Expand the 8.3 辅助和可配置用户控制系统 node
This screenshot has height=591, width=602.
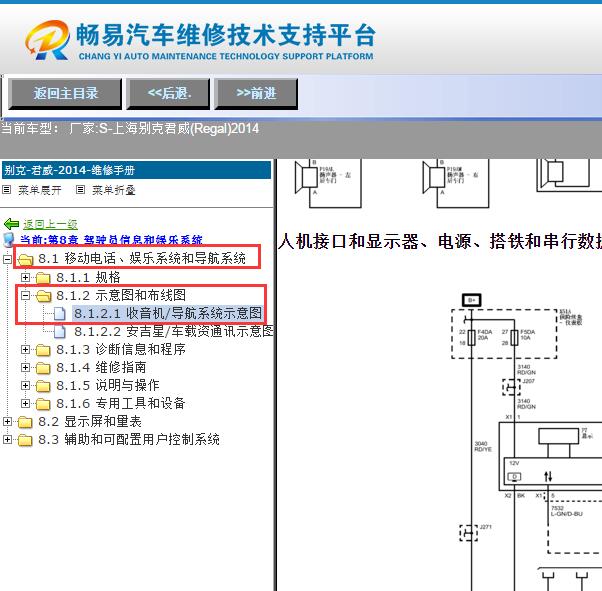point(7,440)
